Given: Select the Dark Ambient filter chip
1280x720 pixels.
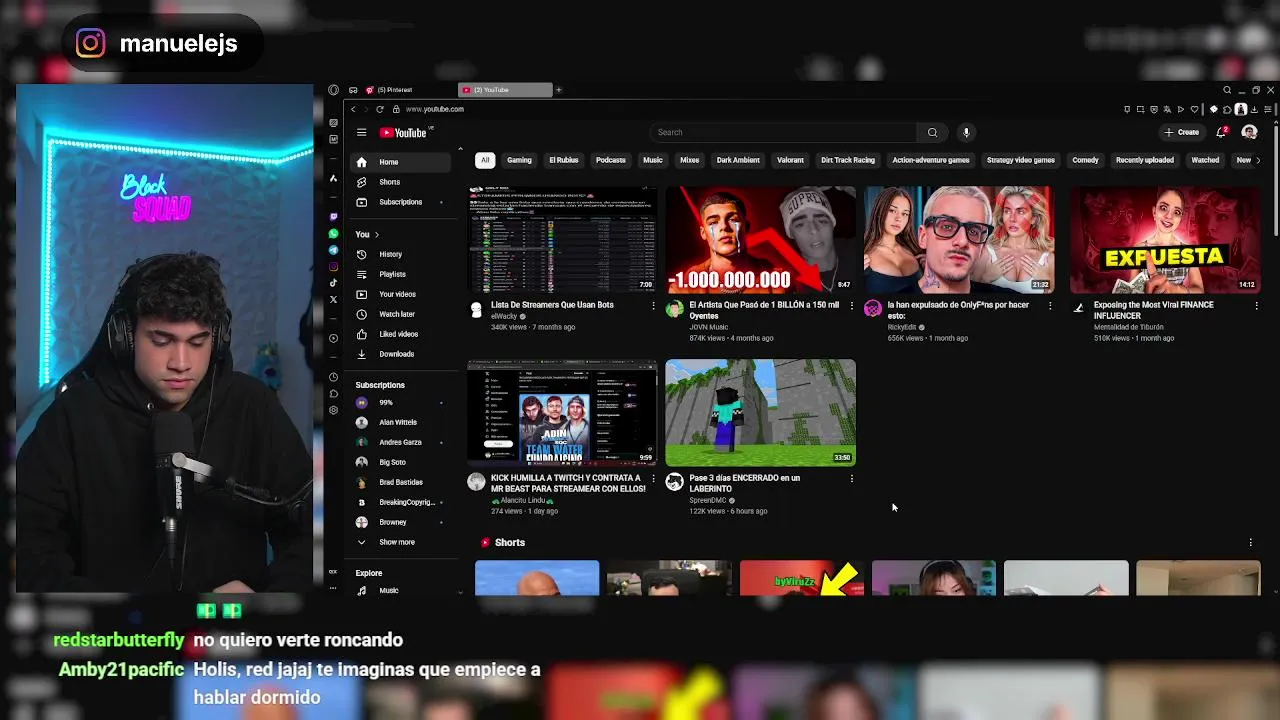Looking at the screenshot, I should click(738, 160).
